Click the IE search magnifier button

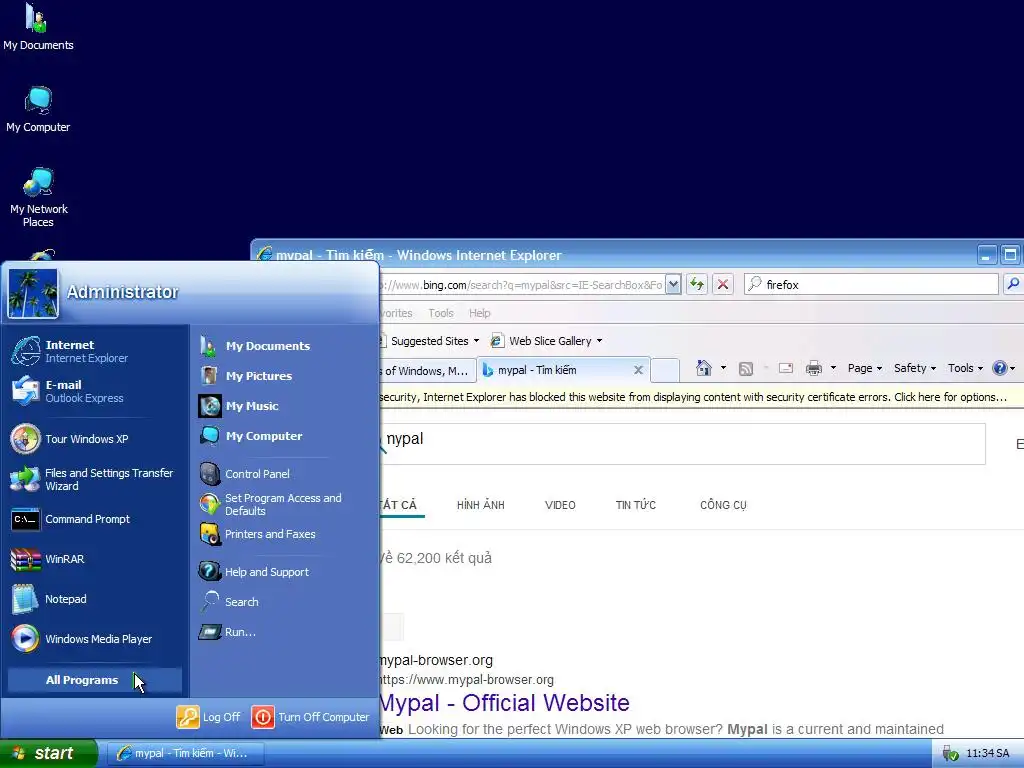(1013, 284)
